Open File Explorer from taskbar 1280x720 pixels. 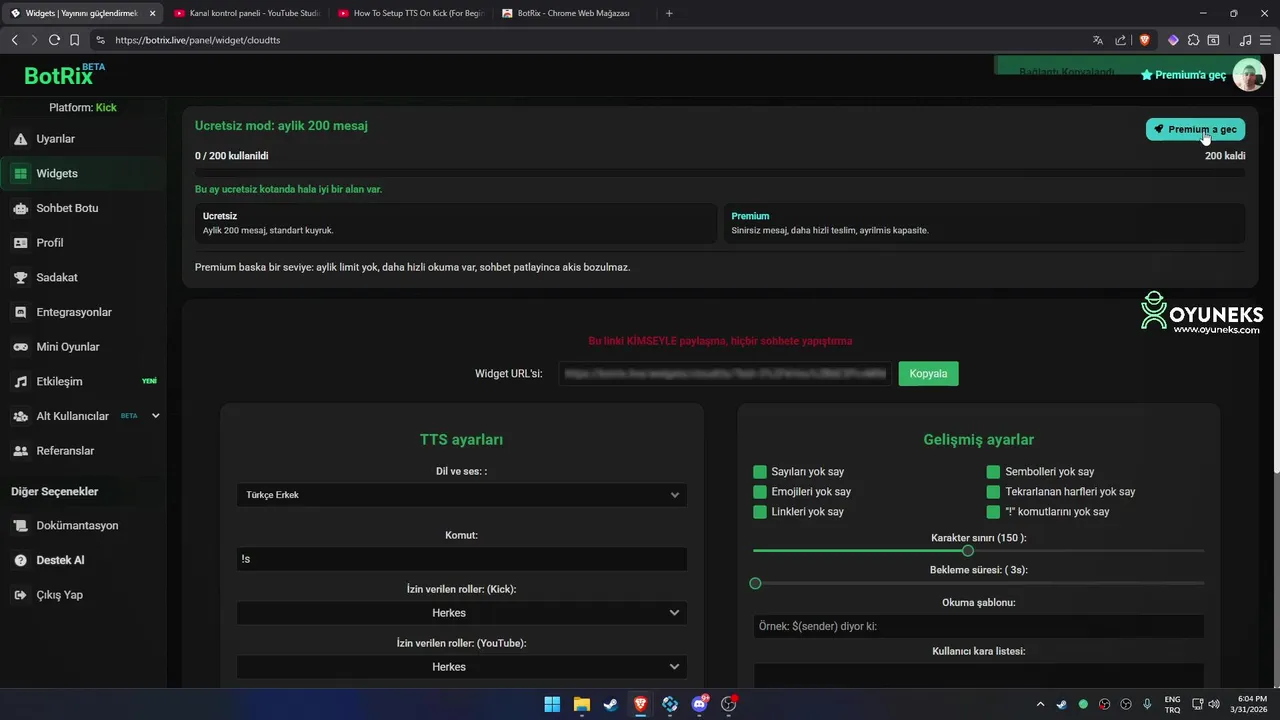coord(581,704)
